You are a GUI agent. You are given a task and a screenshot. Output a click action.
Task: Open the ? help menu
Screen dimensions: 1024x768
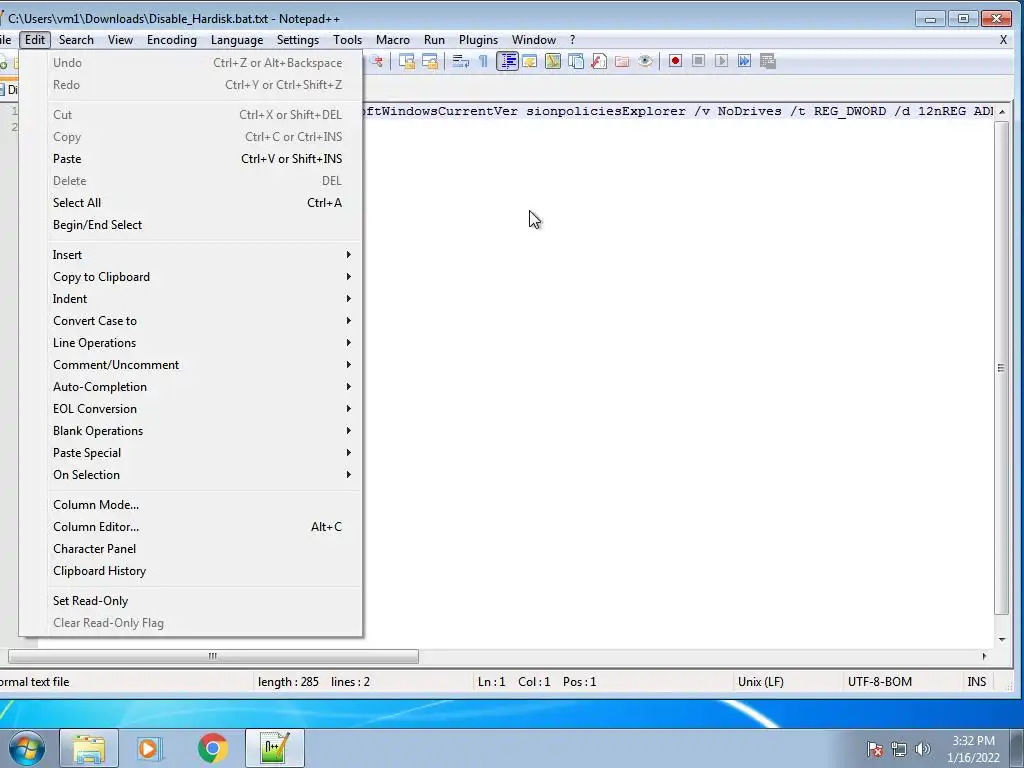tap(573, 40)
